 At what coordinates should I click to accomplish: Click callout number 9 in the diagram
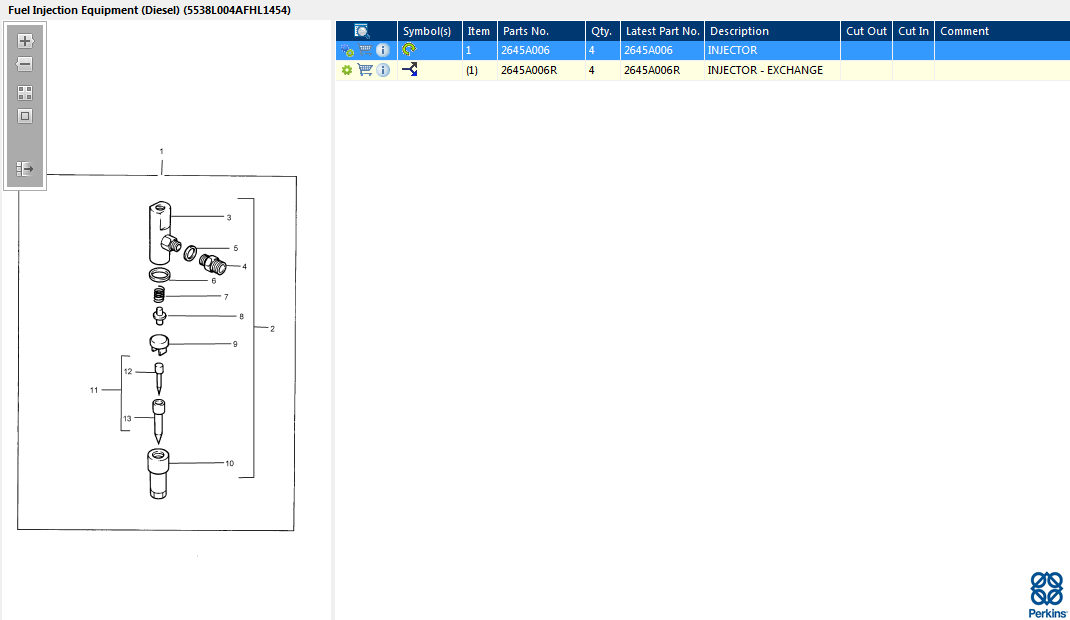pos(235,344)
